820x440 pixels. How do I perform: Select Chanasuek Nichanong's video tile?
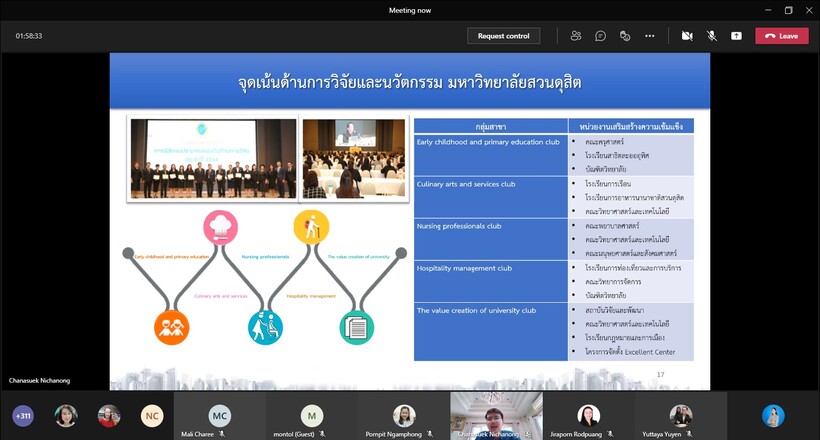point(496,415)
